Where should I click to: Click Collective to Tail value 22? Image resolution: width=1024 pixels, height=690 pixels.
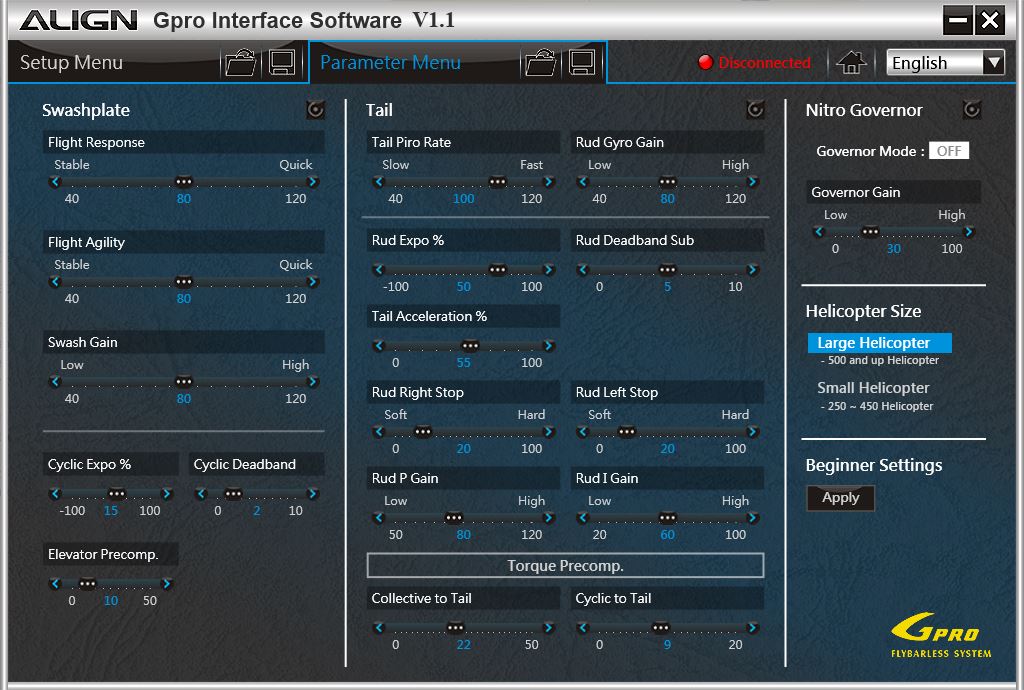pos(464,644)
